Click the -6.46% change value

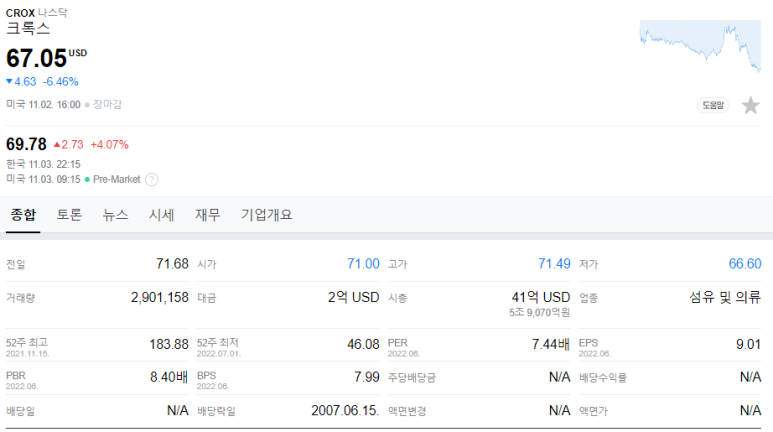(x=61, y=82)
